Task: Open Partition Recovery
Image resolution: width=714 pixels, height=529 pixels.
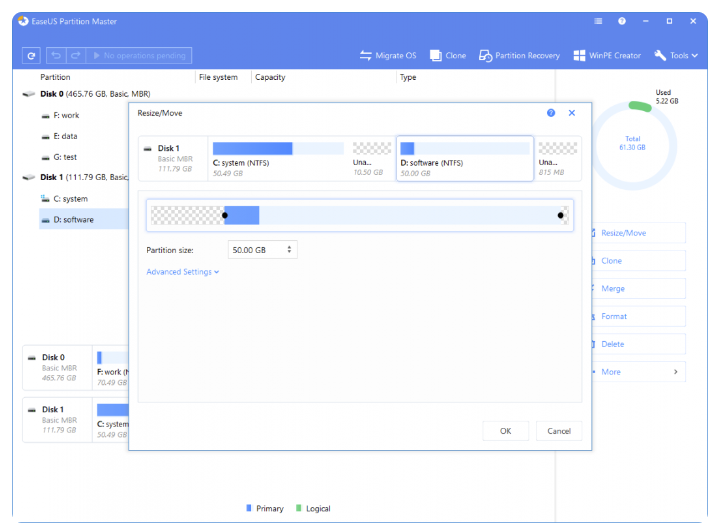Action: [x=519, y=56]
